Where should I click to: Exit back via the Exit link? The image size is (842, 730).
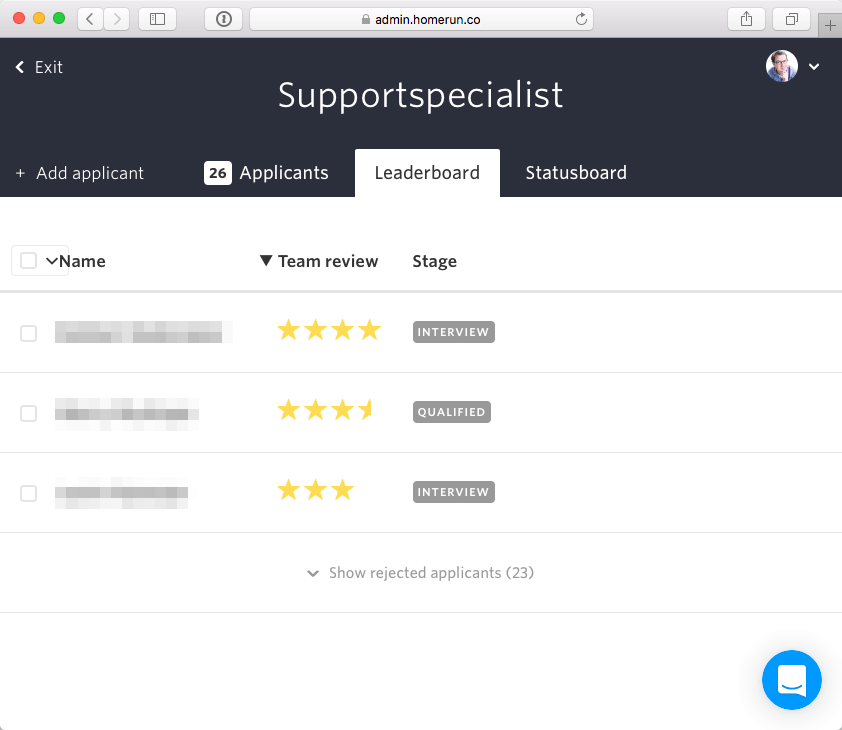pos(39,67)
